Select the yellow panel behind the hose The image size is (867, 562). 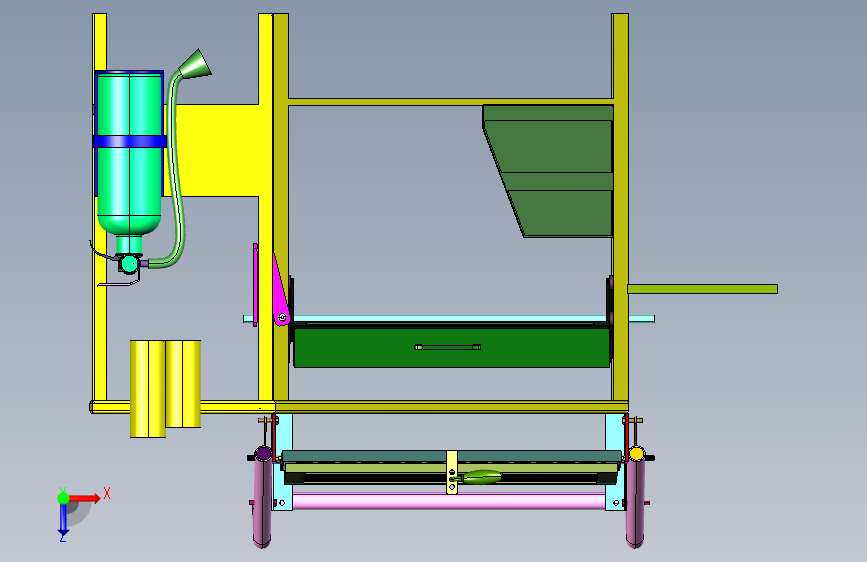coord(218,150)
